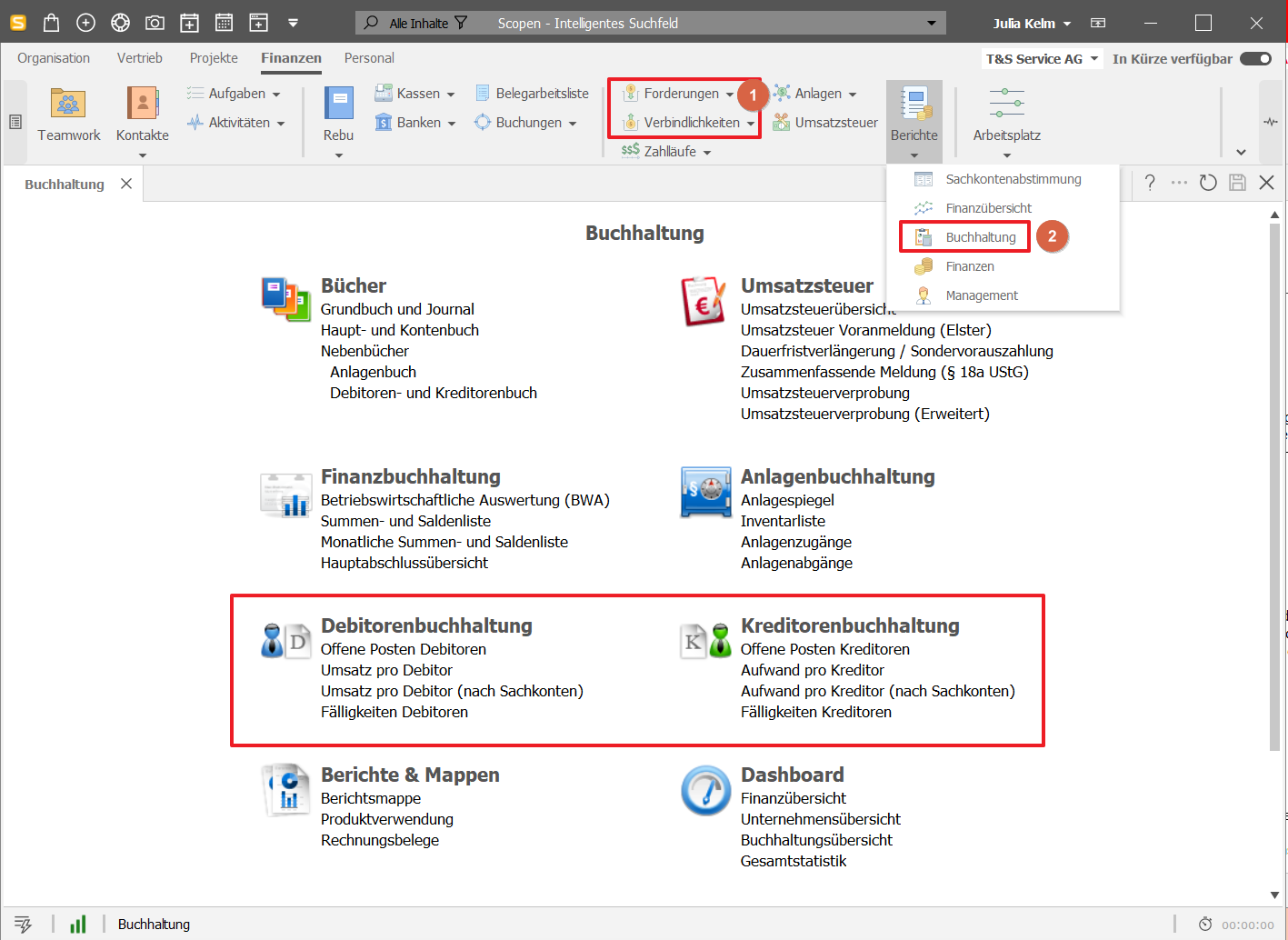Switch to the Organisation ribbon tab

(54, 58)
